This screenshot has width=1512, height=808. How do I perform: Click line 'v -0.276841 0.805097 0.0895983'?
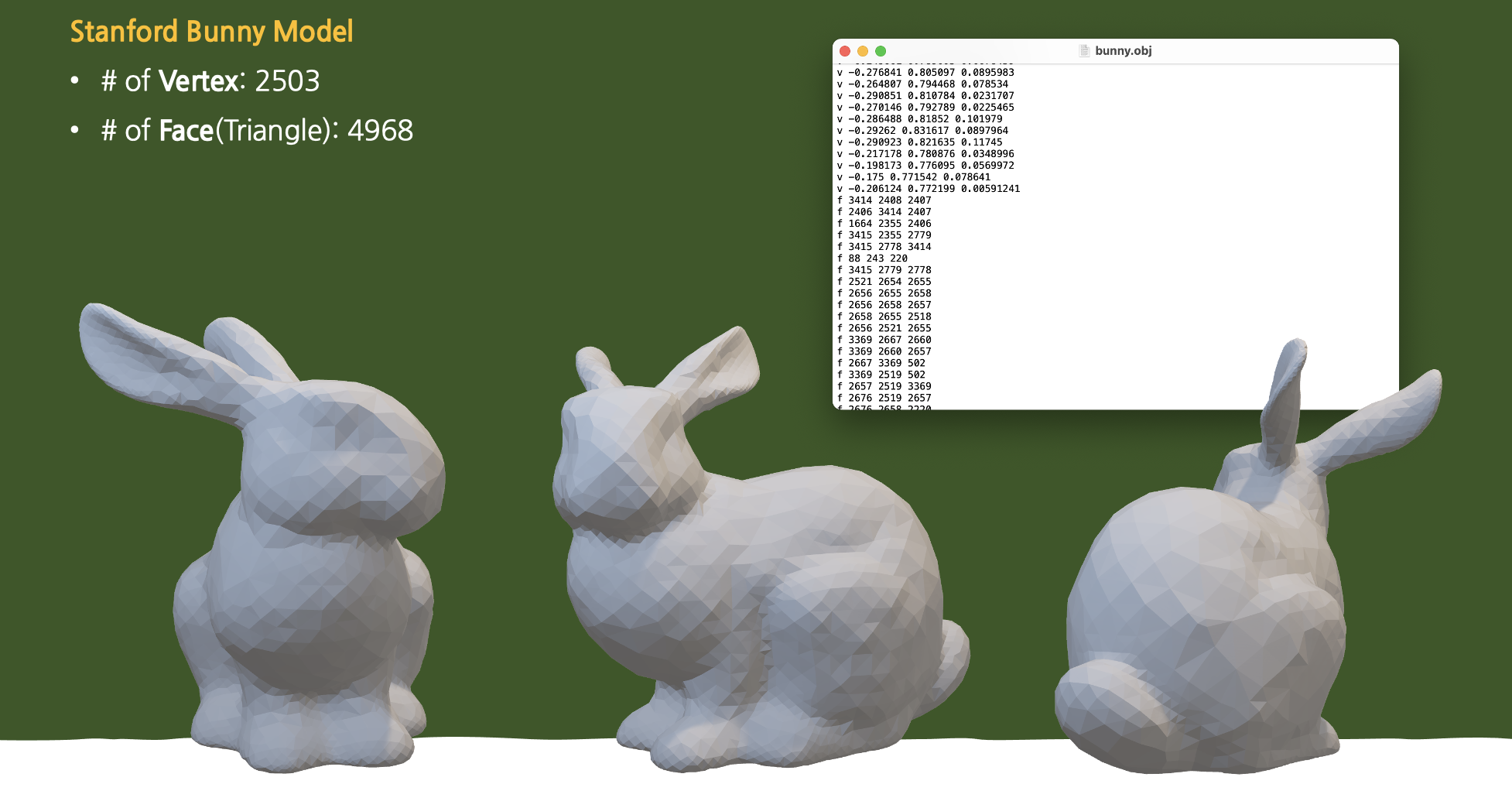[925, 73]
